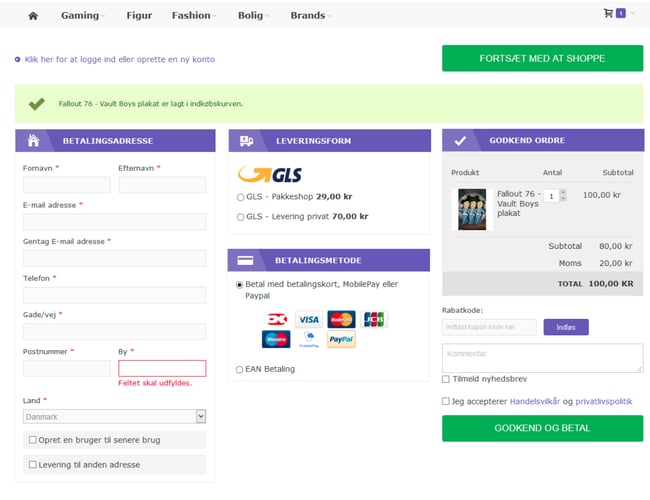Screen dimensions: 650x500
Task: Click the PayPal logo
Action: 341,339
